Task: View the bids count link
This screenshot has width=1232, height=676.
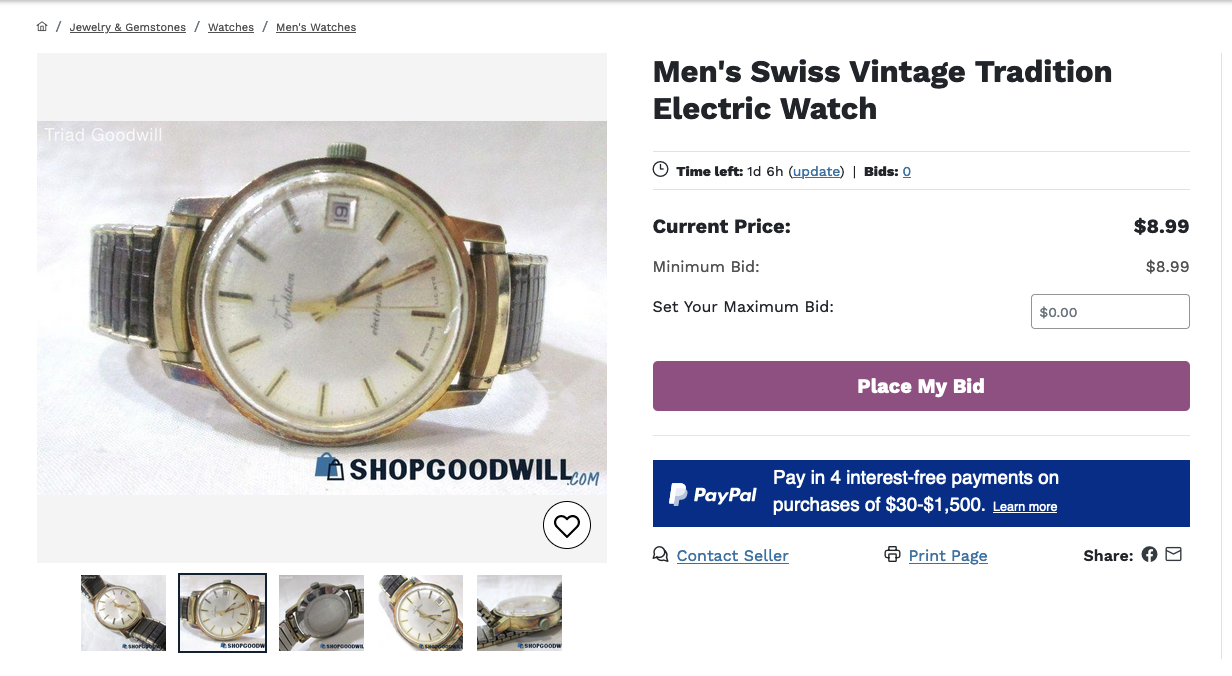Action: tap(906, 171)
